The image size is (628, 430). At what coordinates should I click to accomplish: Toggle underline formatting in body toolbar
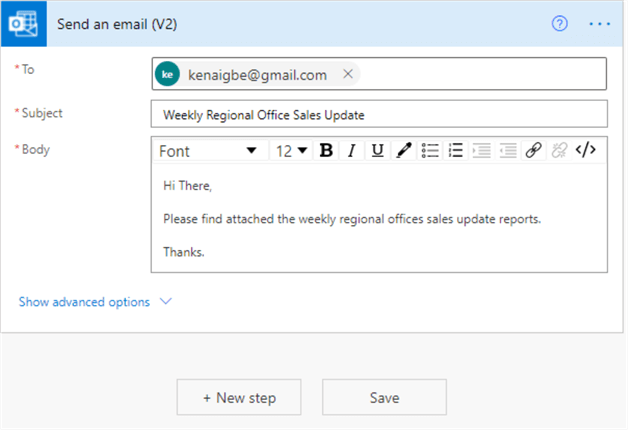377,151
